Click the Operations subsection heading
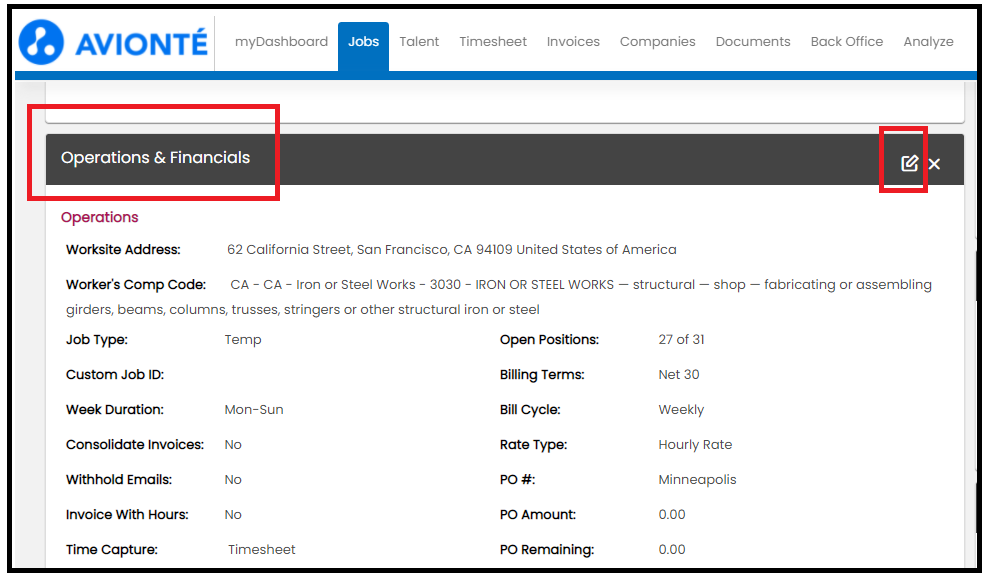This screenshot has width=993, height=579. coord(99,217)
